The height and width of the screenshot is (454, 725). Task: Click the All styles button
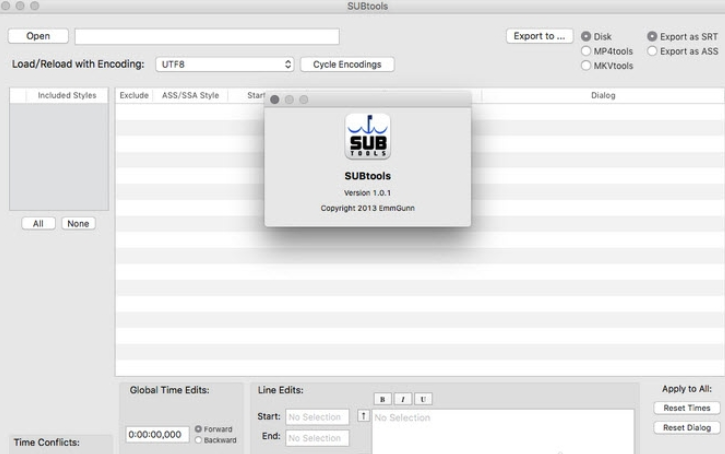pyautogui.click(x=38, y=223)
